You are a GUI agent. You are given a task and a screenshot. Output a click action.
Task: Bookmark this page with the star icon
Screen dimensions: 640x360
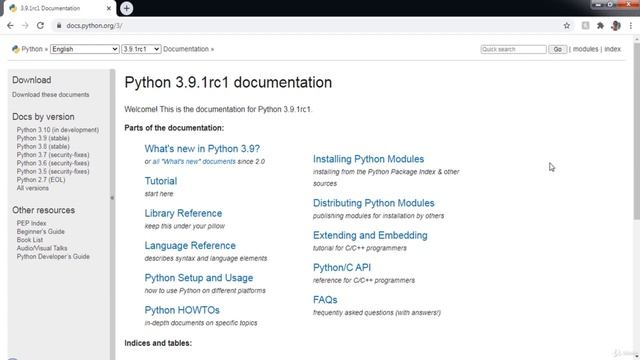567,25
